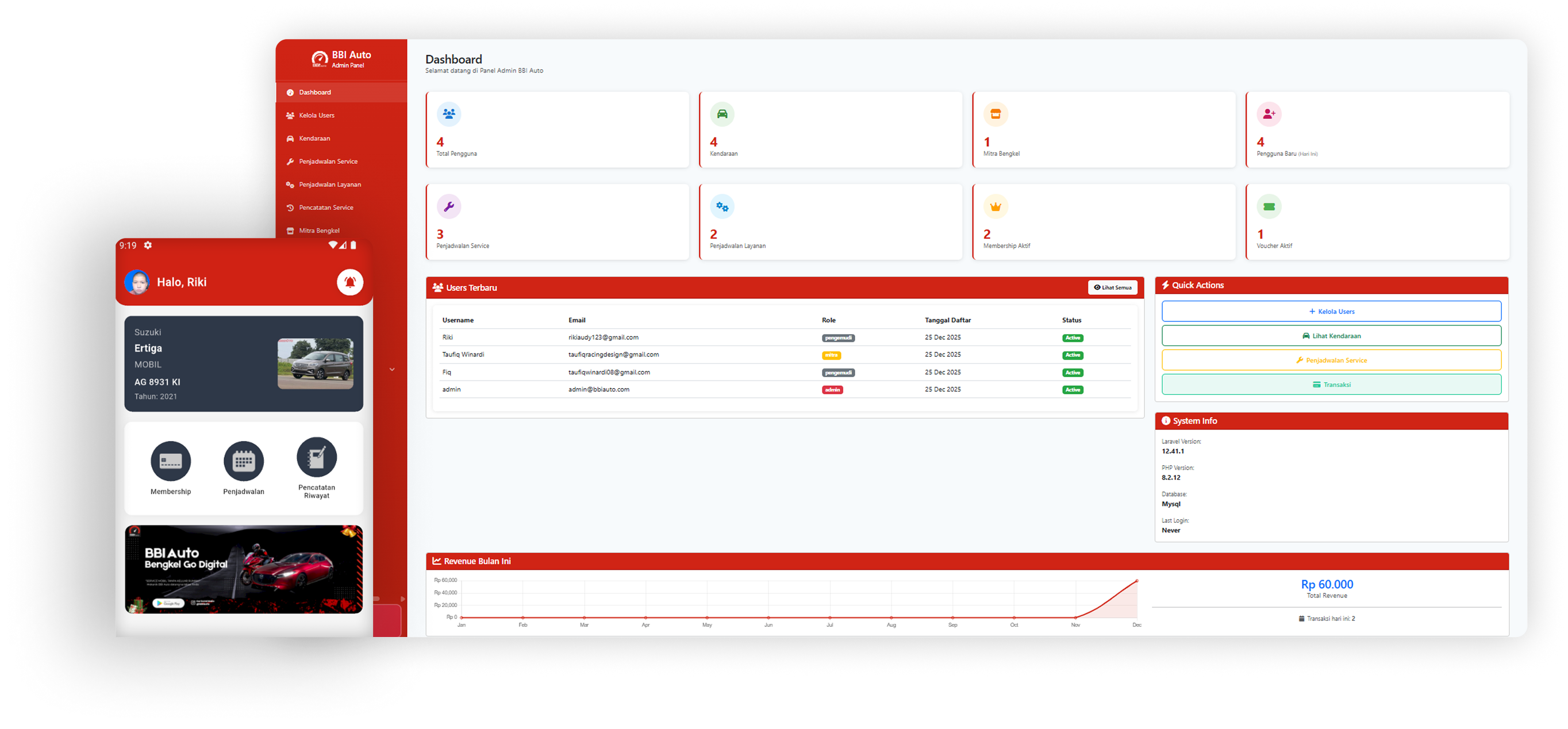Click the ticket icon on Voucher Aktif card
This screenshot has height=729, width=1568.
coord(1269,206)
